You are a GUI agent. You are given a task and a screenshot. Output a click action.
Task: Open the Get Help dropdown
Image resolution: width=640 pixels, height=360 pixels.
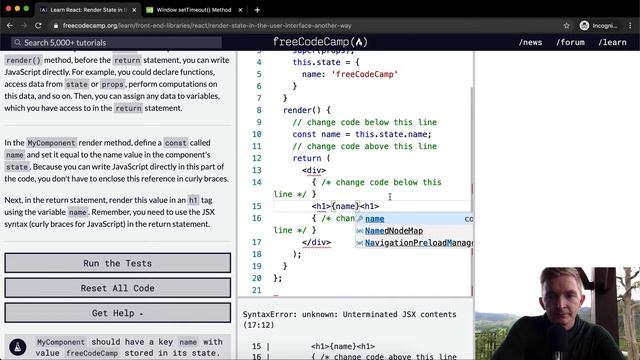click(x=118, y=313)
